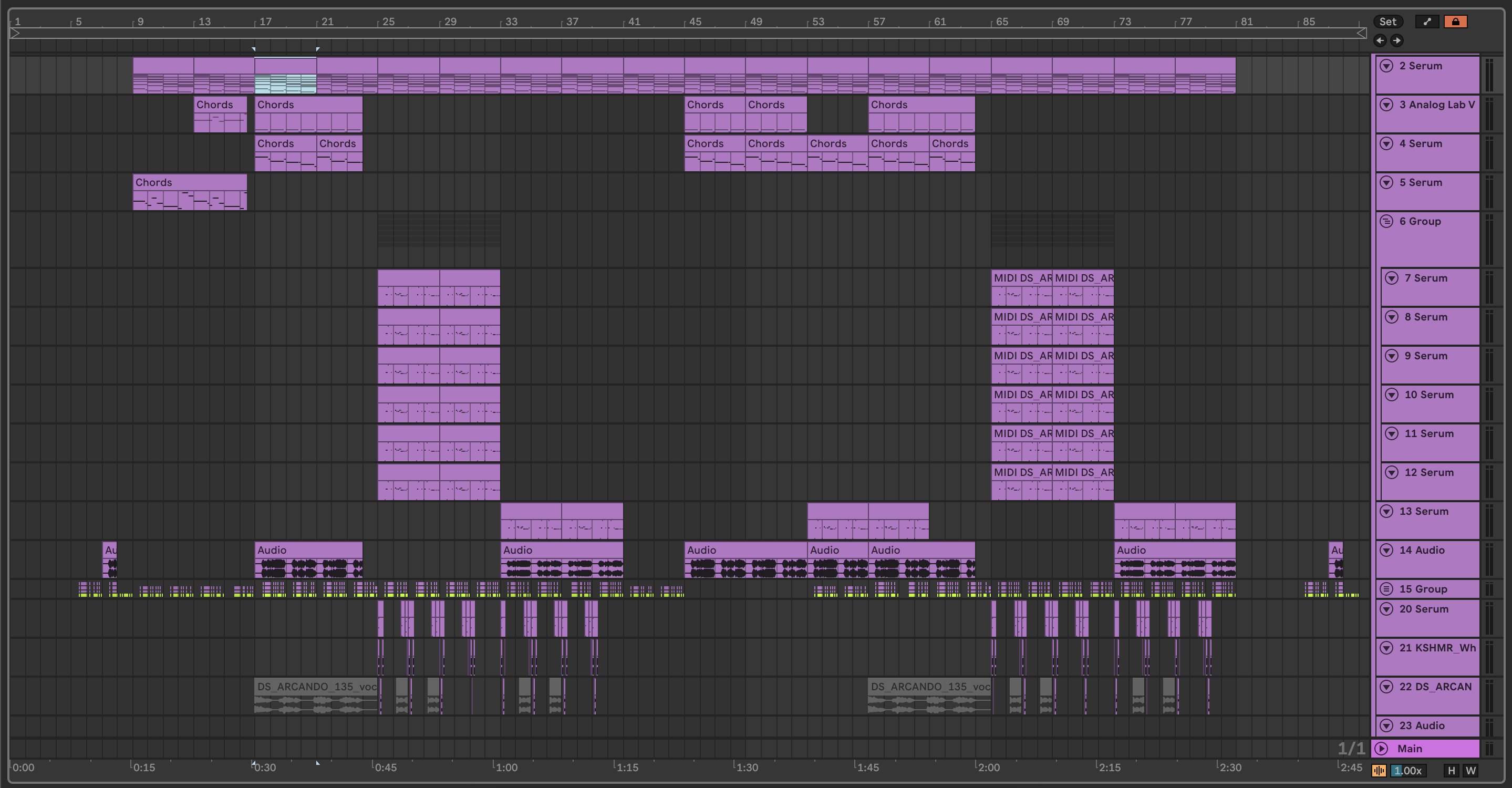This screenshot has height=788, width=1512.
Task: Fold the 14 Audio track arrow
Action: tap(1386, 550)
